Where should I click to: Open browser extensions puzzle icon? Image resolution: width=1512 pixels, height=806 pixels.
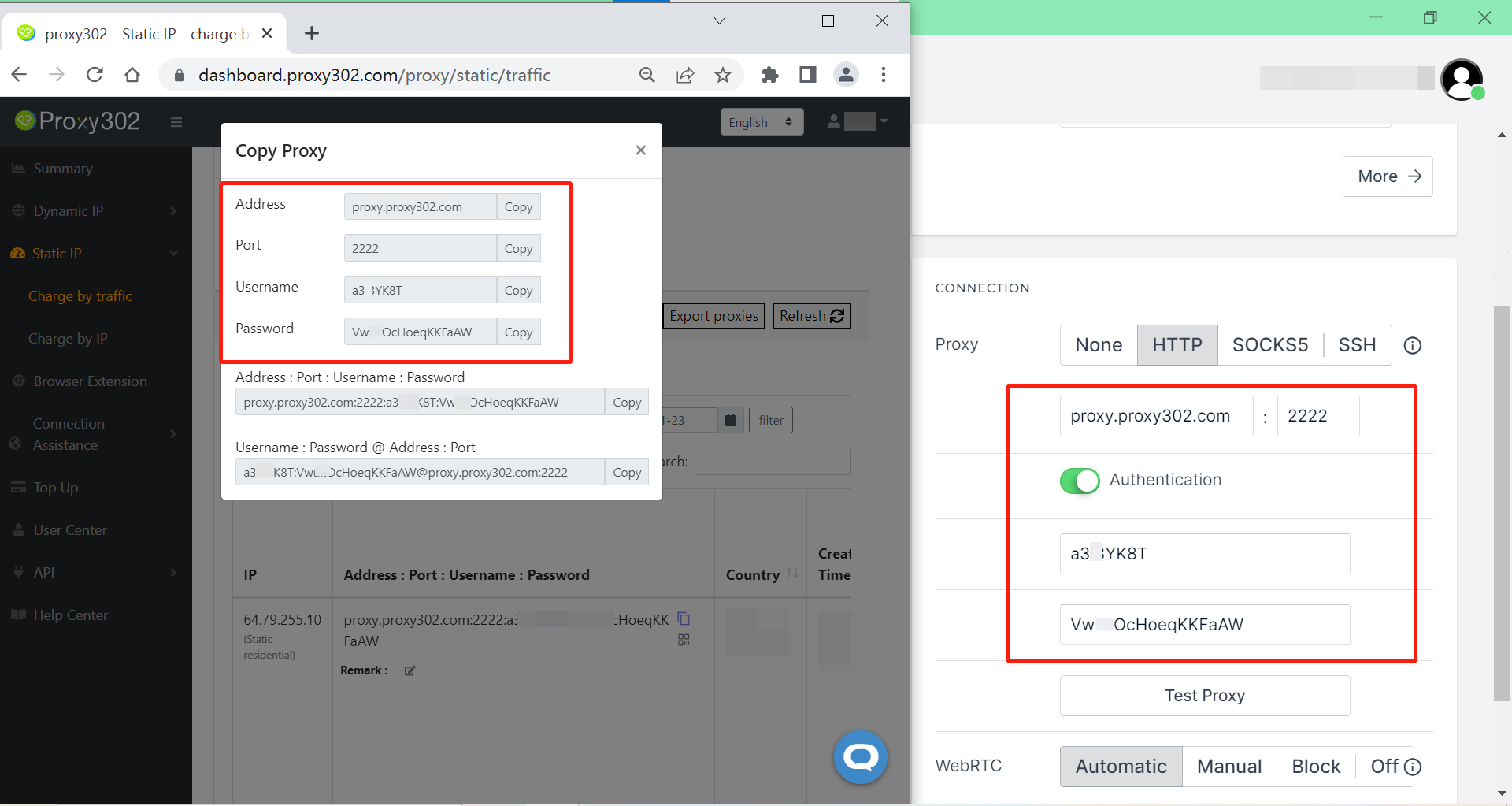tap(770, 75)
